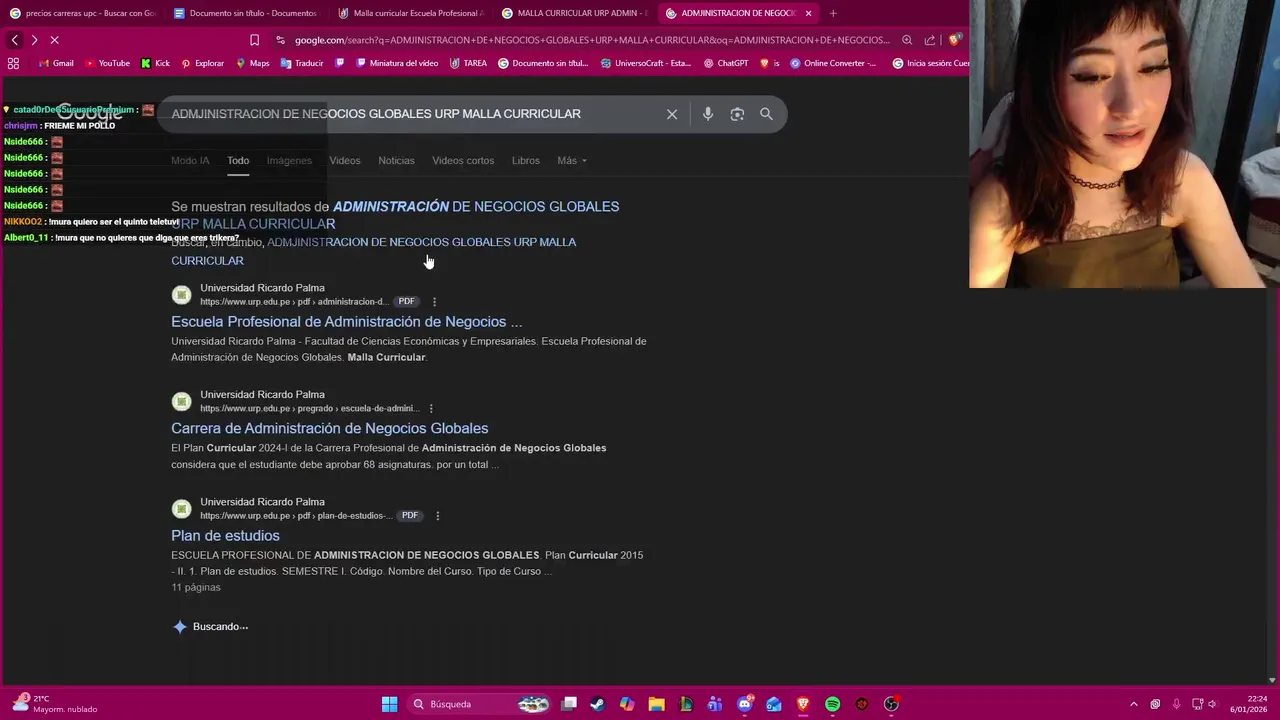This screenshot has height=720, width=1280.
Task: Switch to Malla curricular Escuela Profesional tab
Action: pos(410,13)
